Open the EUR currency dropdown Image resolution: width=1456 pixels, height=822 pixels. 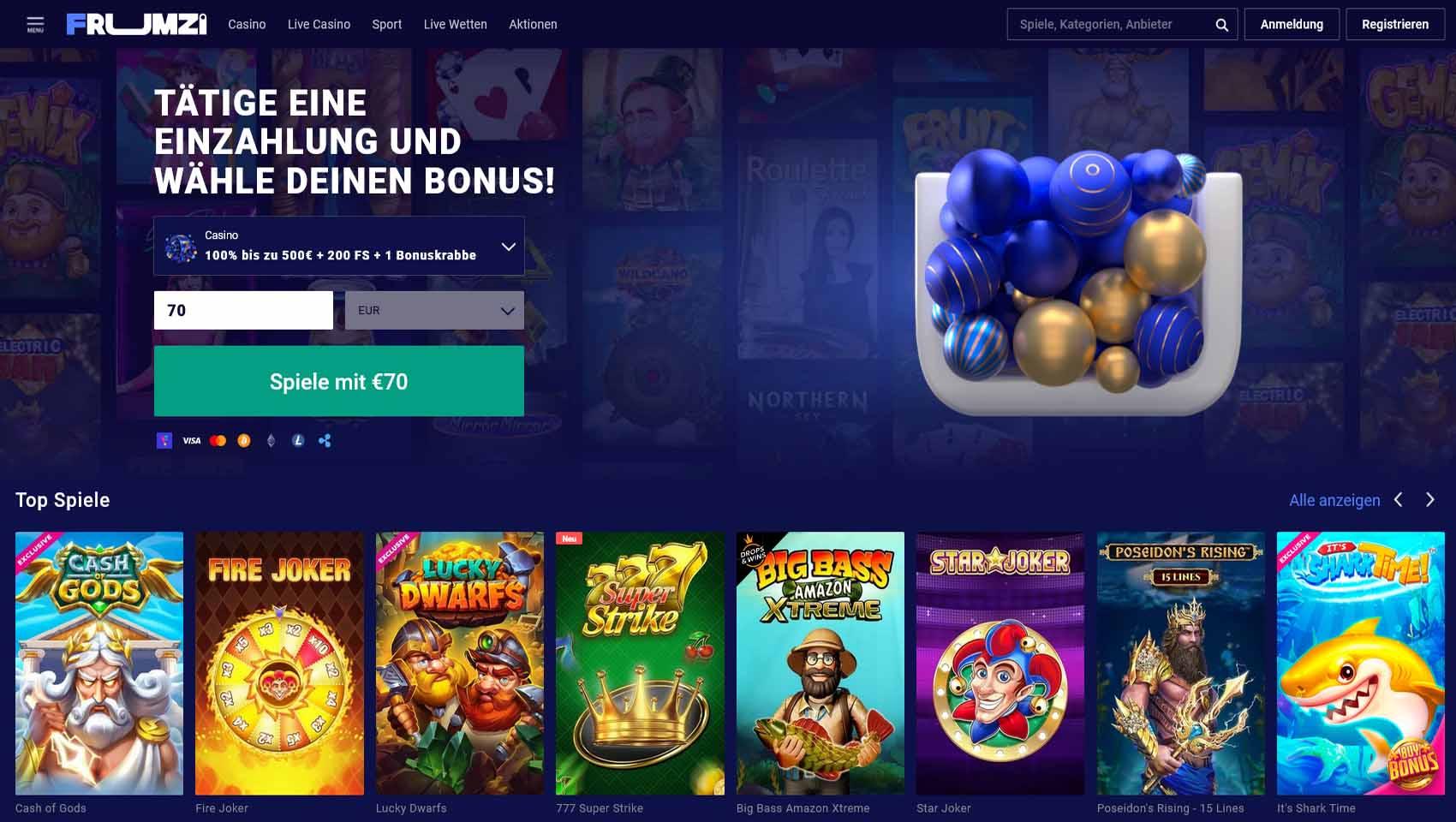(434, 310)
